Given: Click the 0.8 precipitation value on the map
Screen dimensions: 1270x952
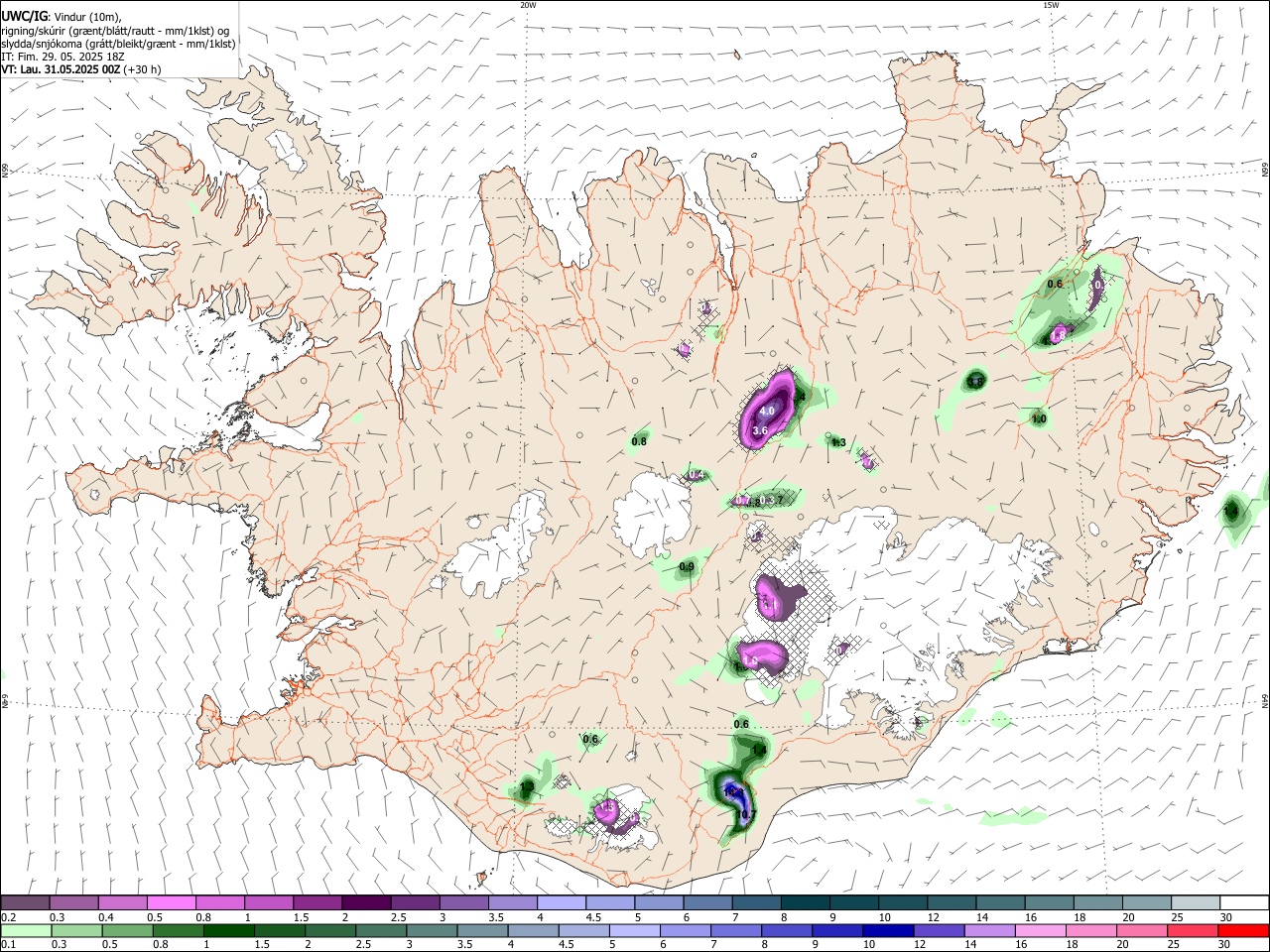Looking at the screenshot, I should tap(639, 441).
